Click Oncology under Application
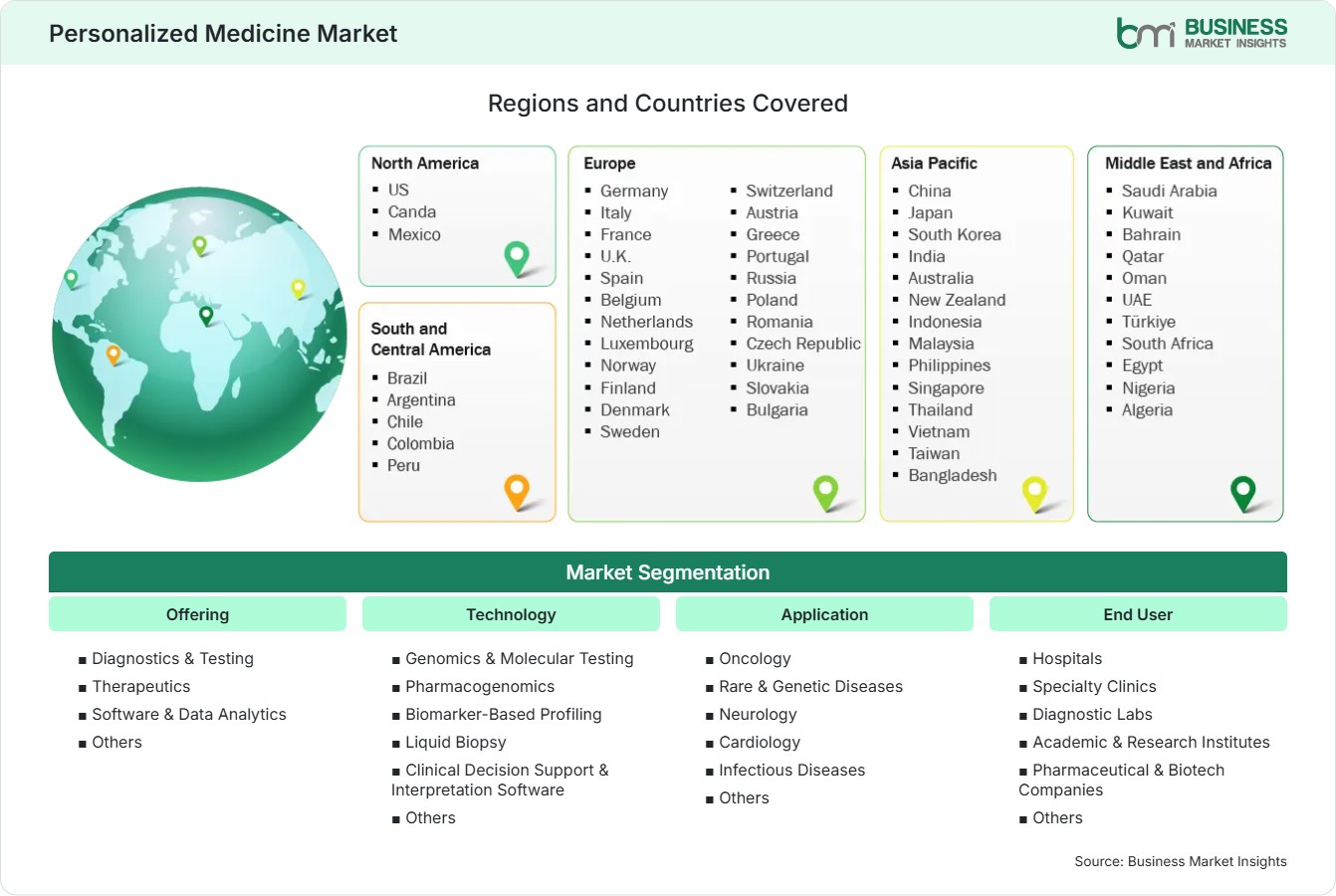1336x896 pixels. (755, 658)
